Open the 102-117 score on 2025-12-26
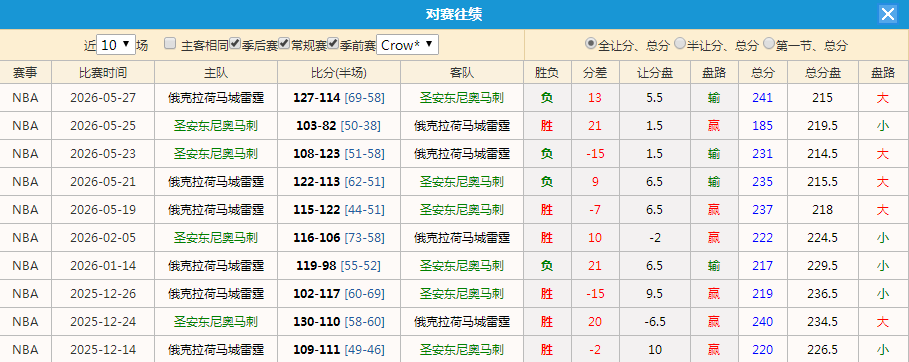 (x=317, y=294)
